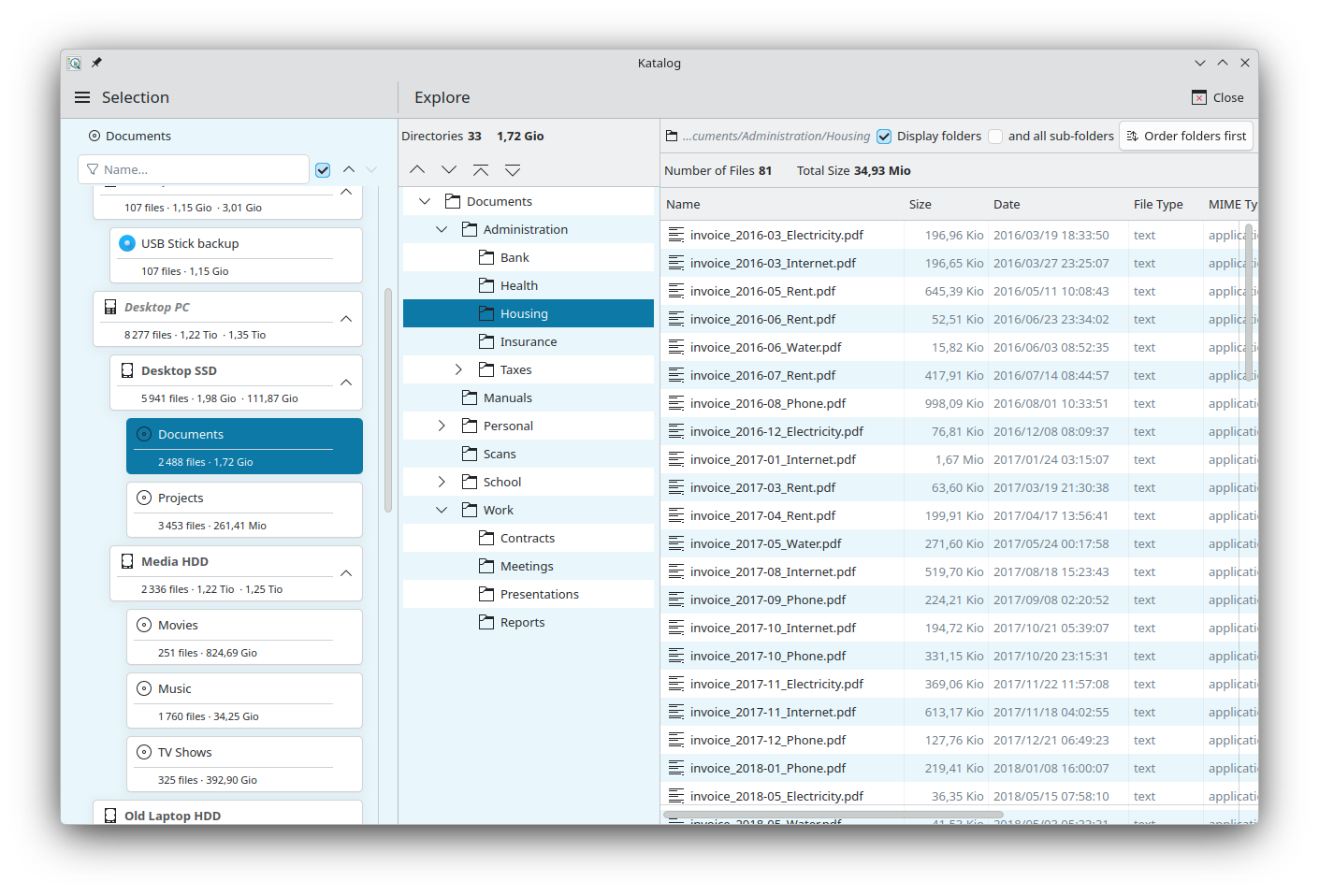Viewport: 1319px width, 896px height.
Task: Expand one level in directory tree toolbar
Action: 449,169
